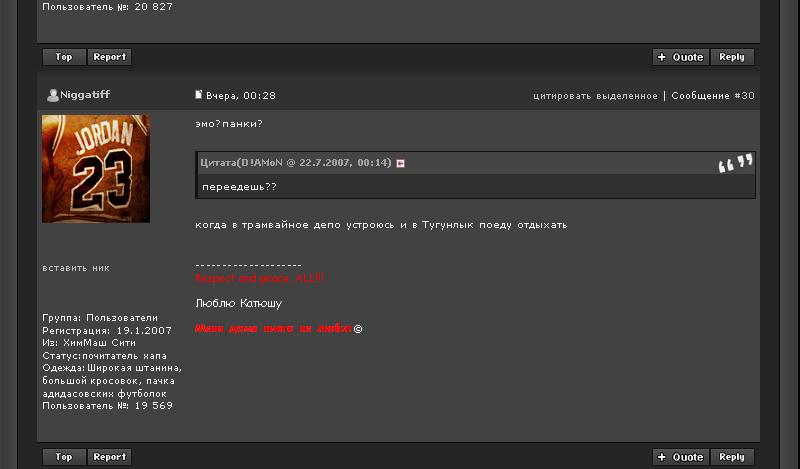Open the "Сообщение #30" permalink

pos(713,96)
